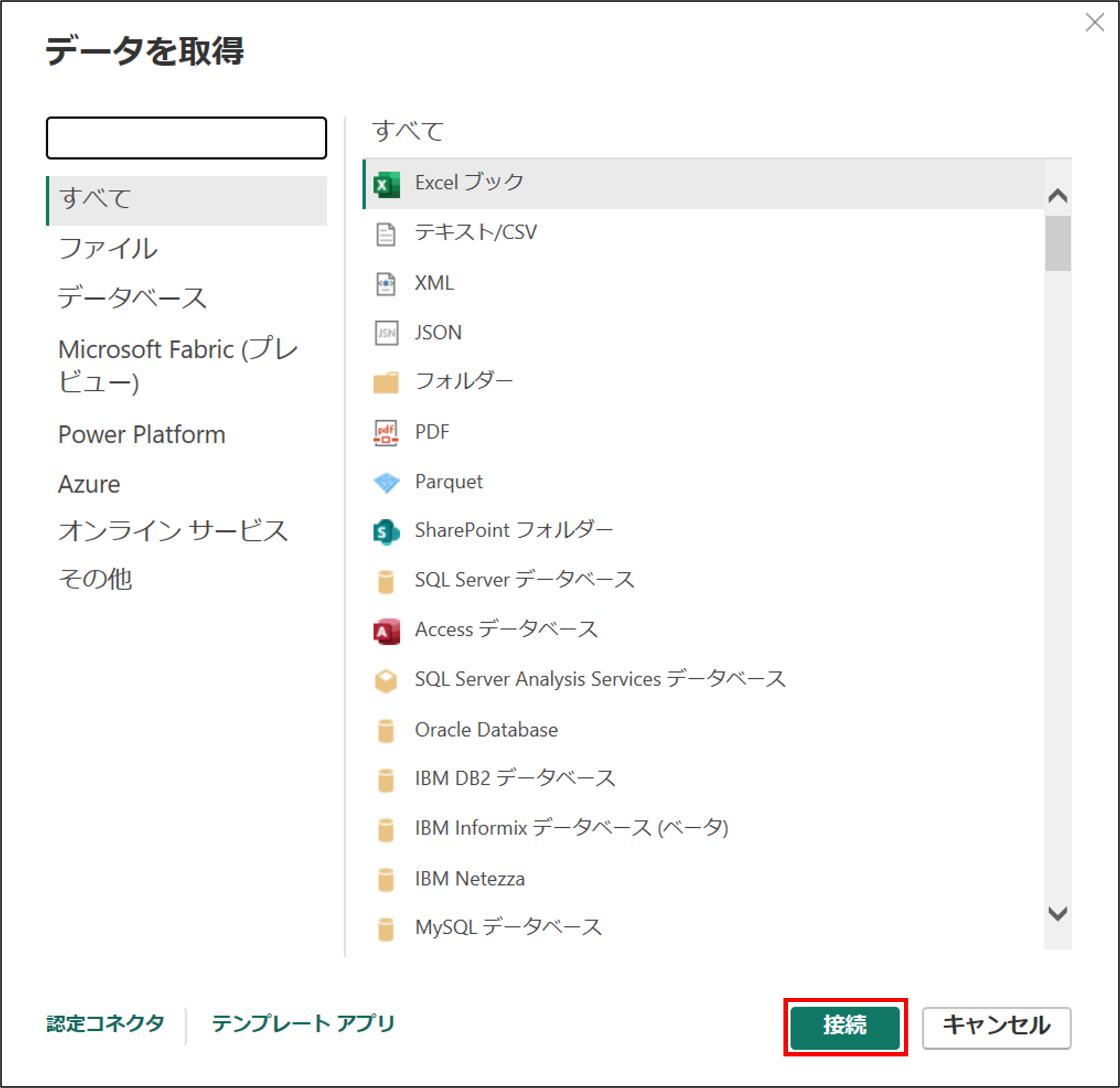The image size is (1120, 1088).
Task: Choose SQL Server Analysis Services データベース text
Action: (x=601, y=679)
